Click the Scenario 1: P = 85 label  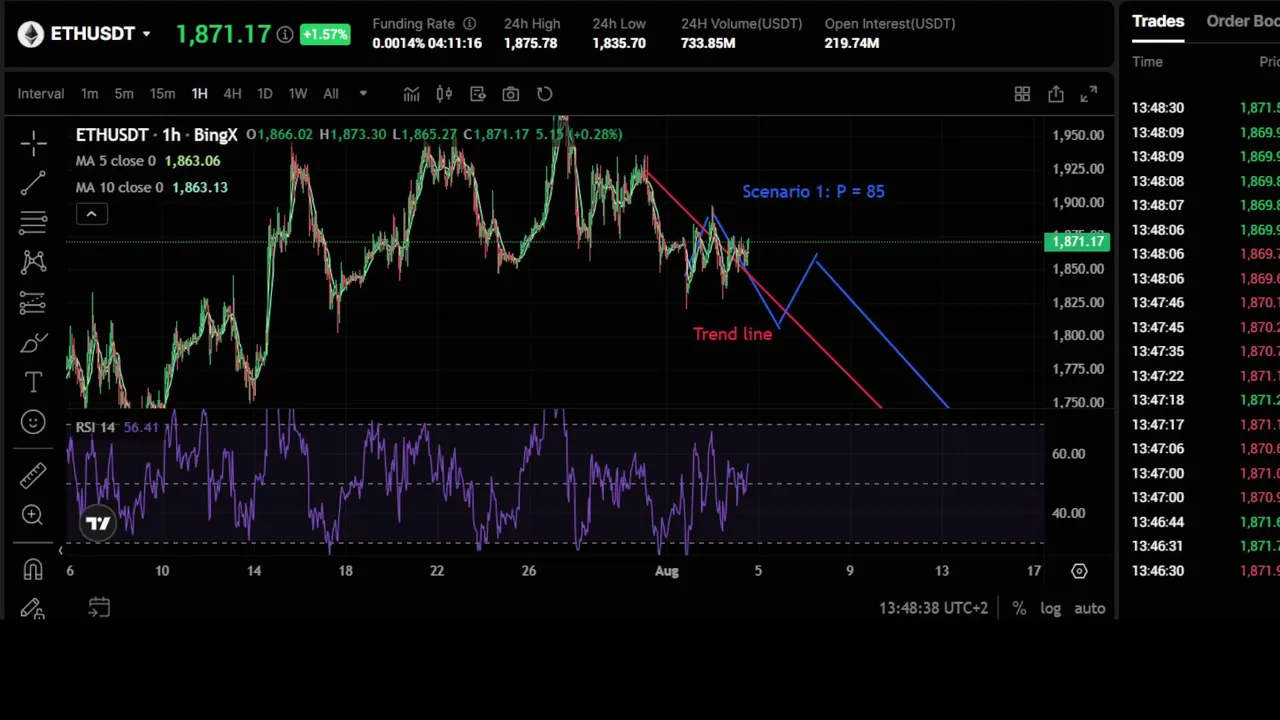pyautogui.click(x=813, y=191)
